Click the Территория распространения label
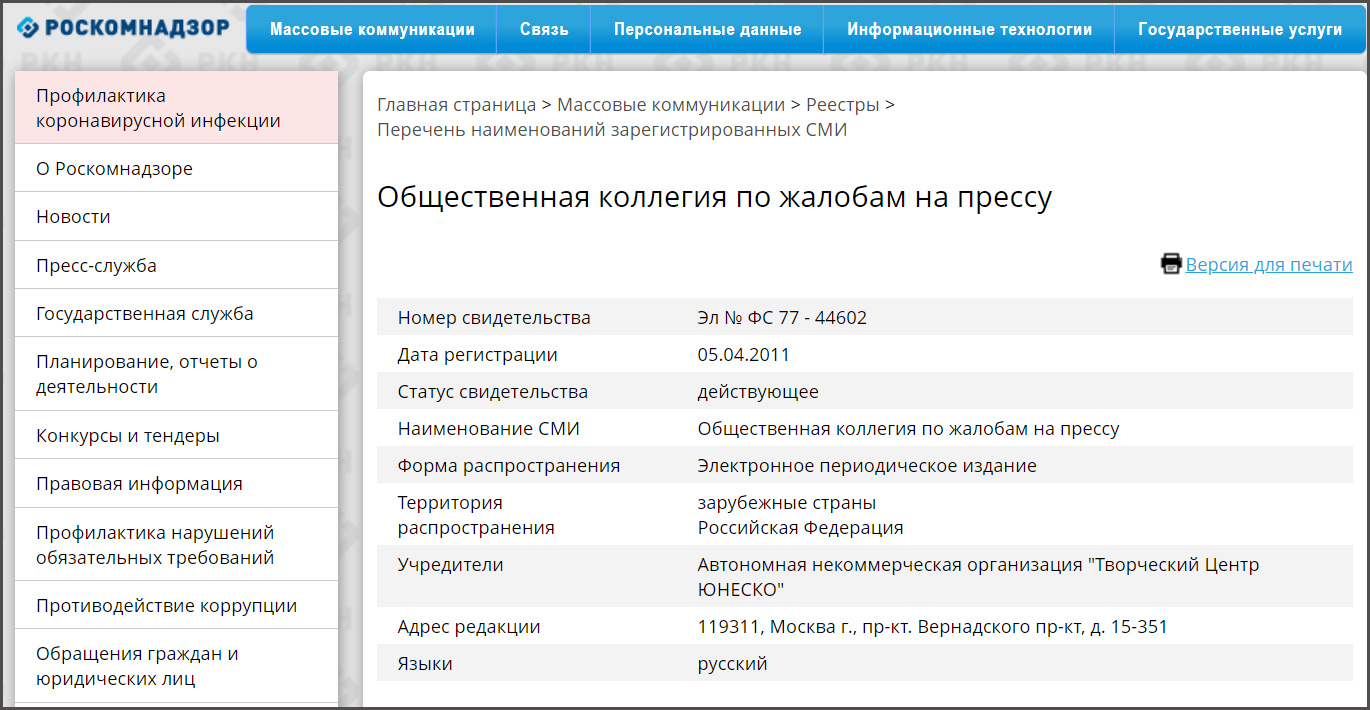 476,515
